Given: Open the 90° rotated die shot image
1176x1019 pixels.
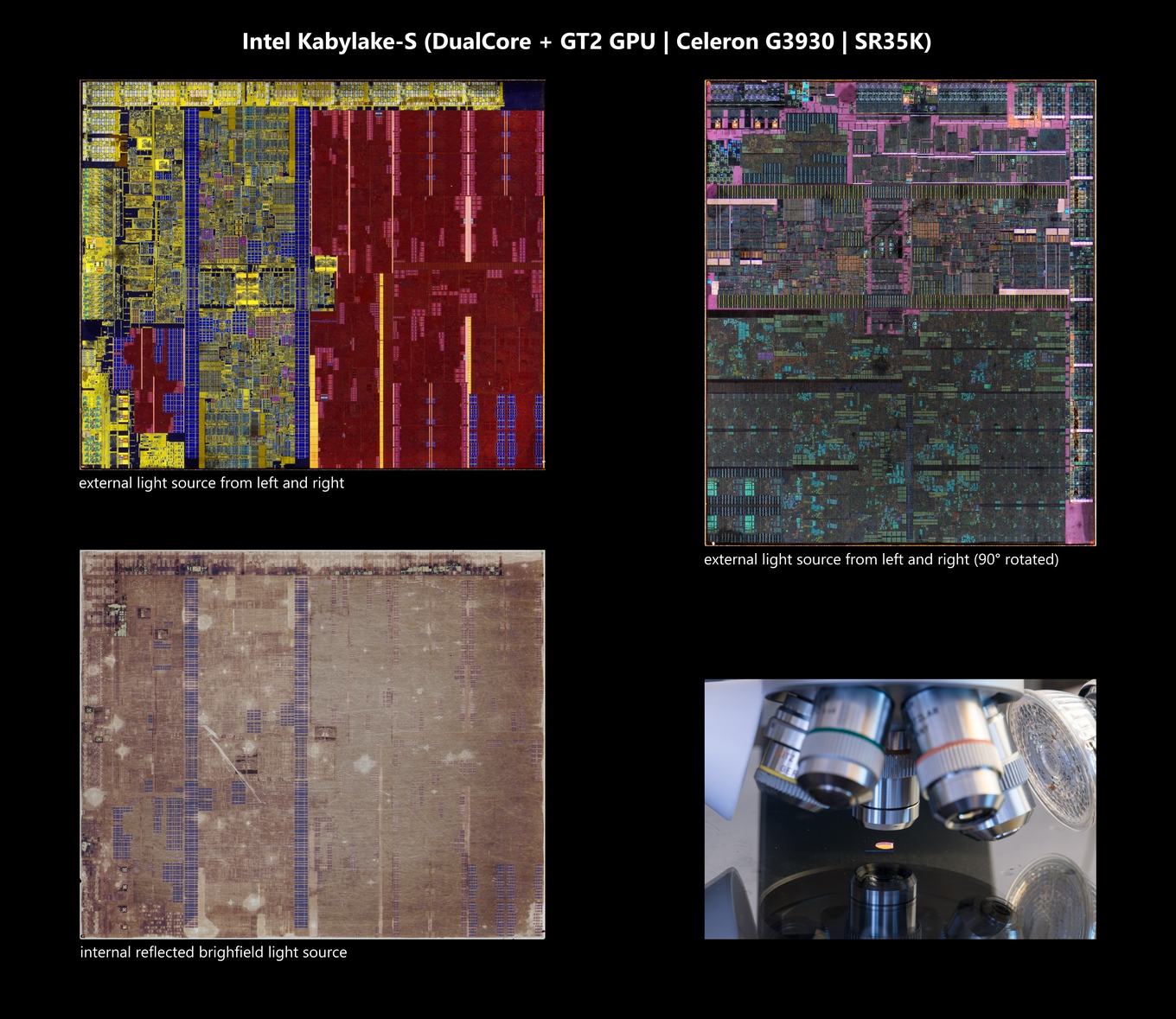Looking at the screenshot, I should 900,313.
